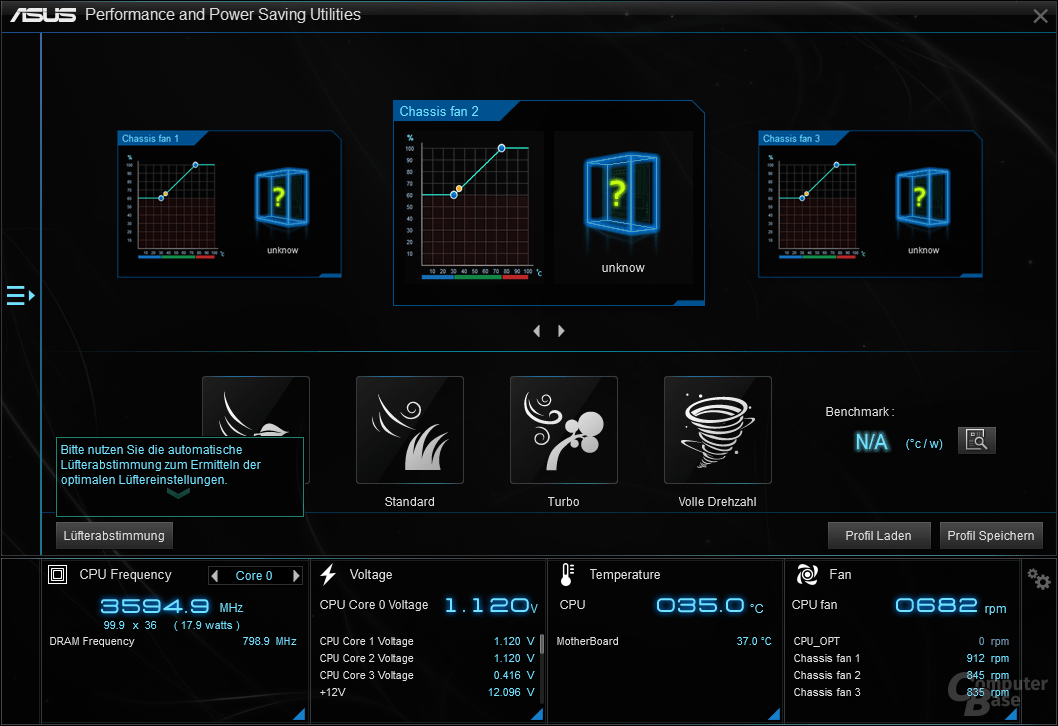1058x726 pixels.
Task: Switch to previous CPU core
Action: [214, 576]
